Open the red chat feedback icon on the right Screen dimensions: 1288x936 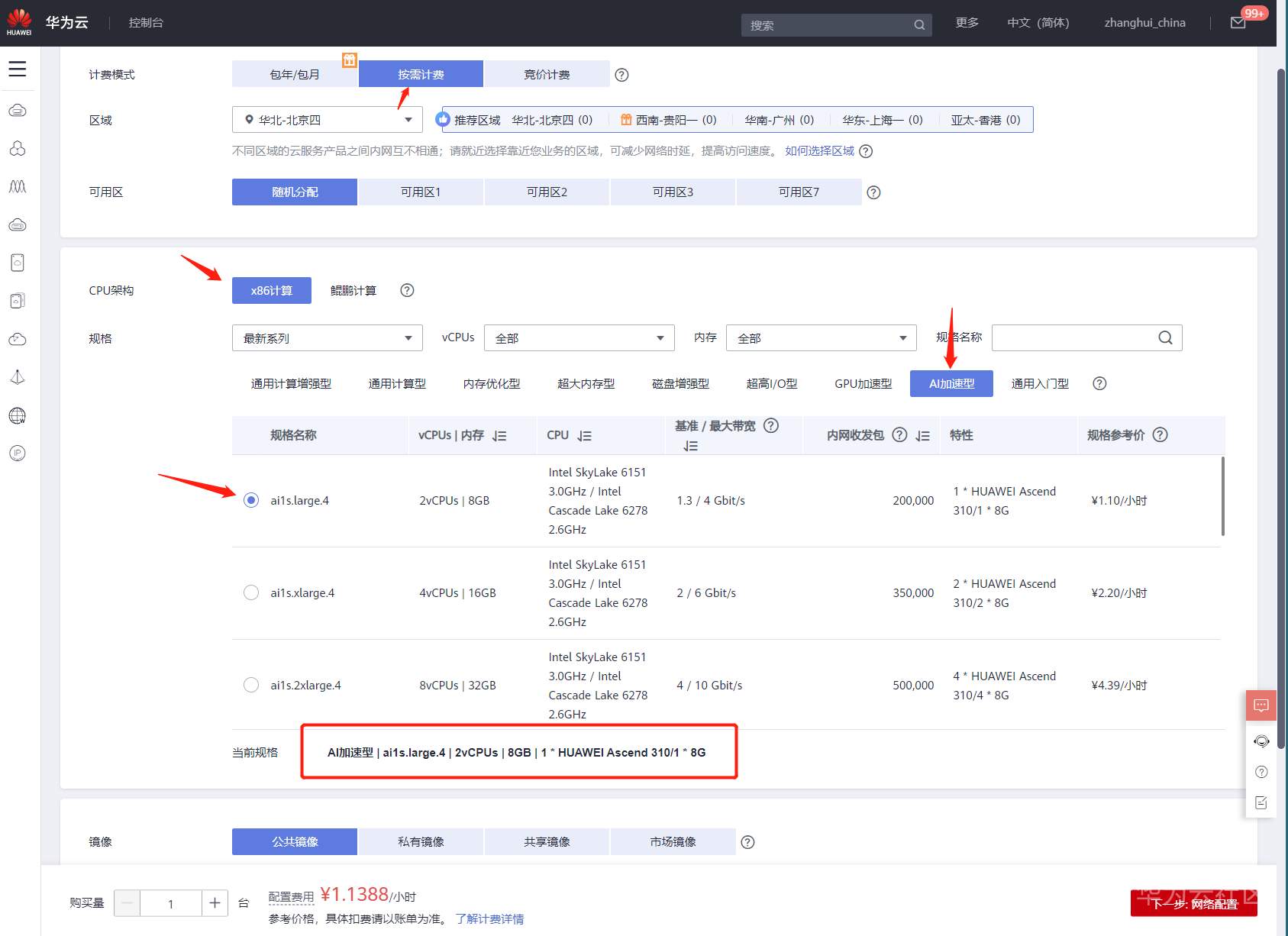pyautogui.click(x=1261, y=705)
